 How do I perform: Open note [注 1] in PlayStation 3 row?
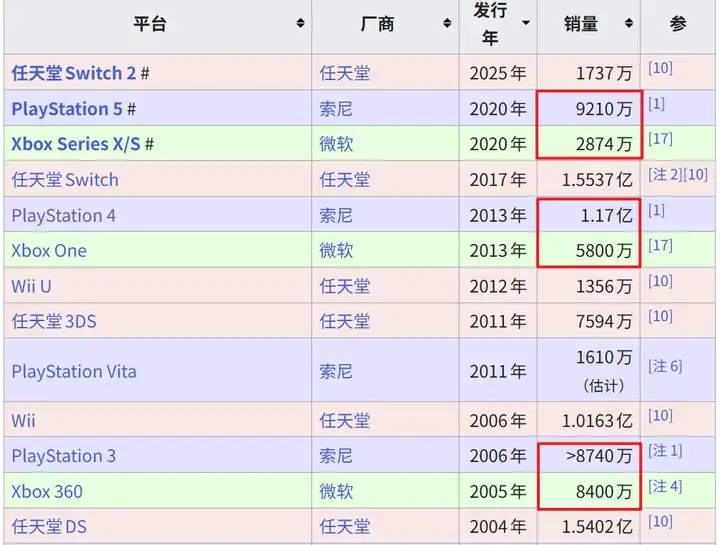665,451
